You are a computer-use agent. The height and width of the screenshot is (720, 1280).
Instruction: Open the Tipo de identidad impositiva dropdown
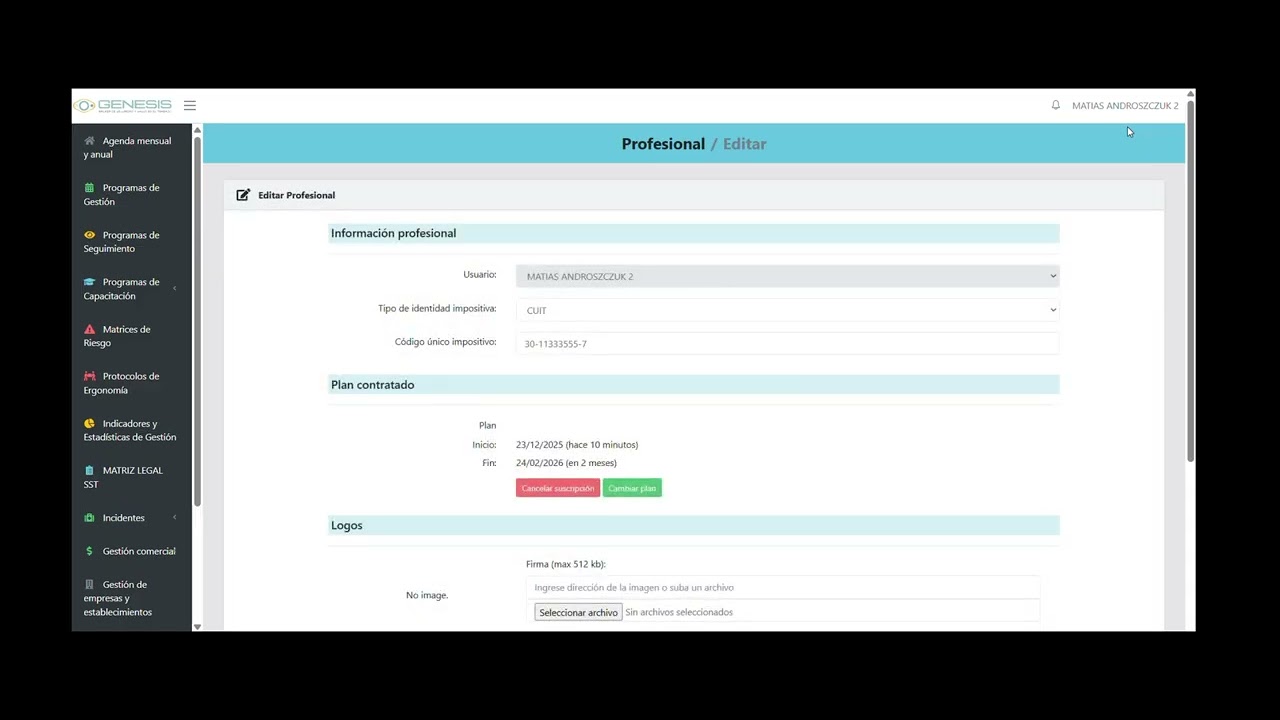(x=787, y=310)
